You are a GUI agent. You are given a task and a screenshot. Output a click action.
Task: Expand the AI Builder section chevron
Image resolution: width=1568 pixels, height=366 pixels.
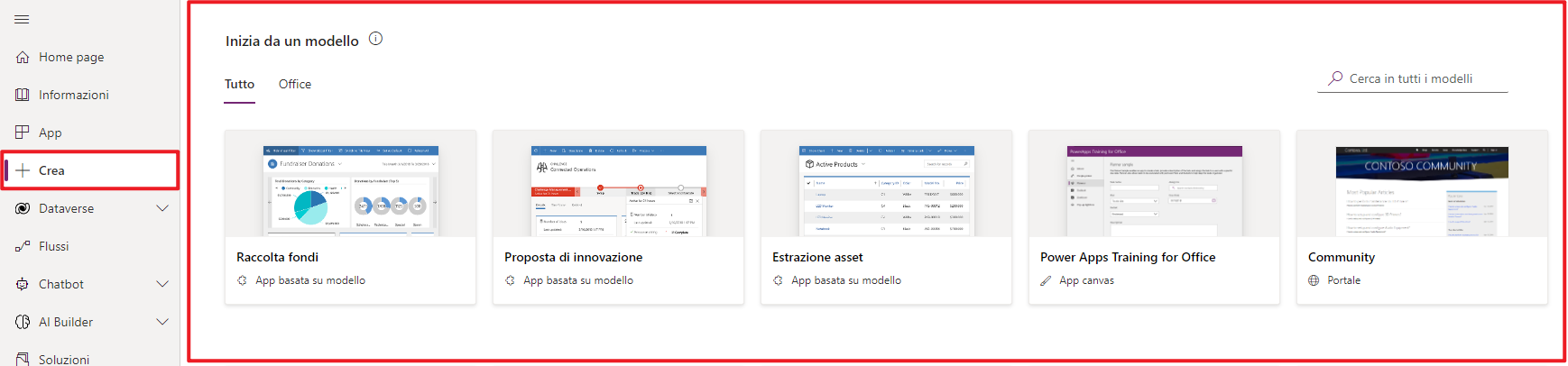pyautogui.click(x=162, y=322)
